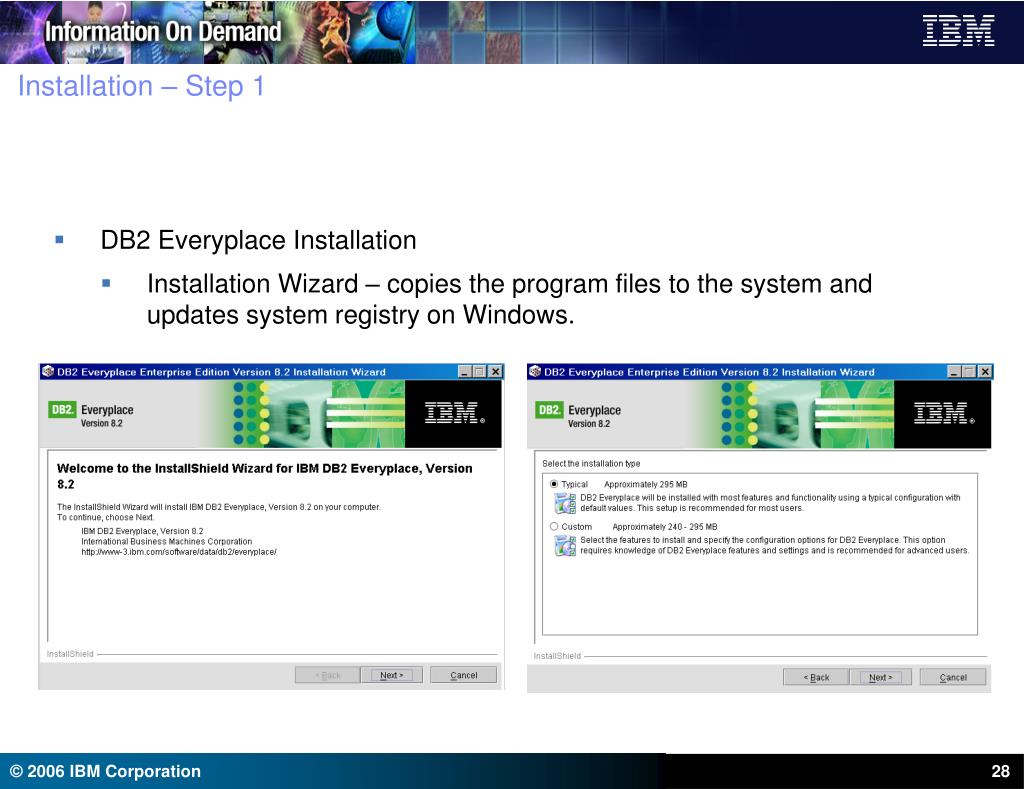Click 'IBM DB2 Everyplace, Version 8.2' indented line
The width and height of the screenshot is (1024, 789).
pos(142,531)
